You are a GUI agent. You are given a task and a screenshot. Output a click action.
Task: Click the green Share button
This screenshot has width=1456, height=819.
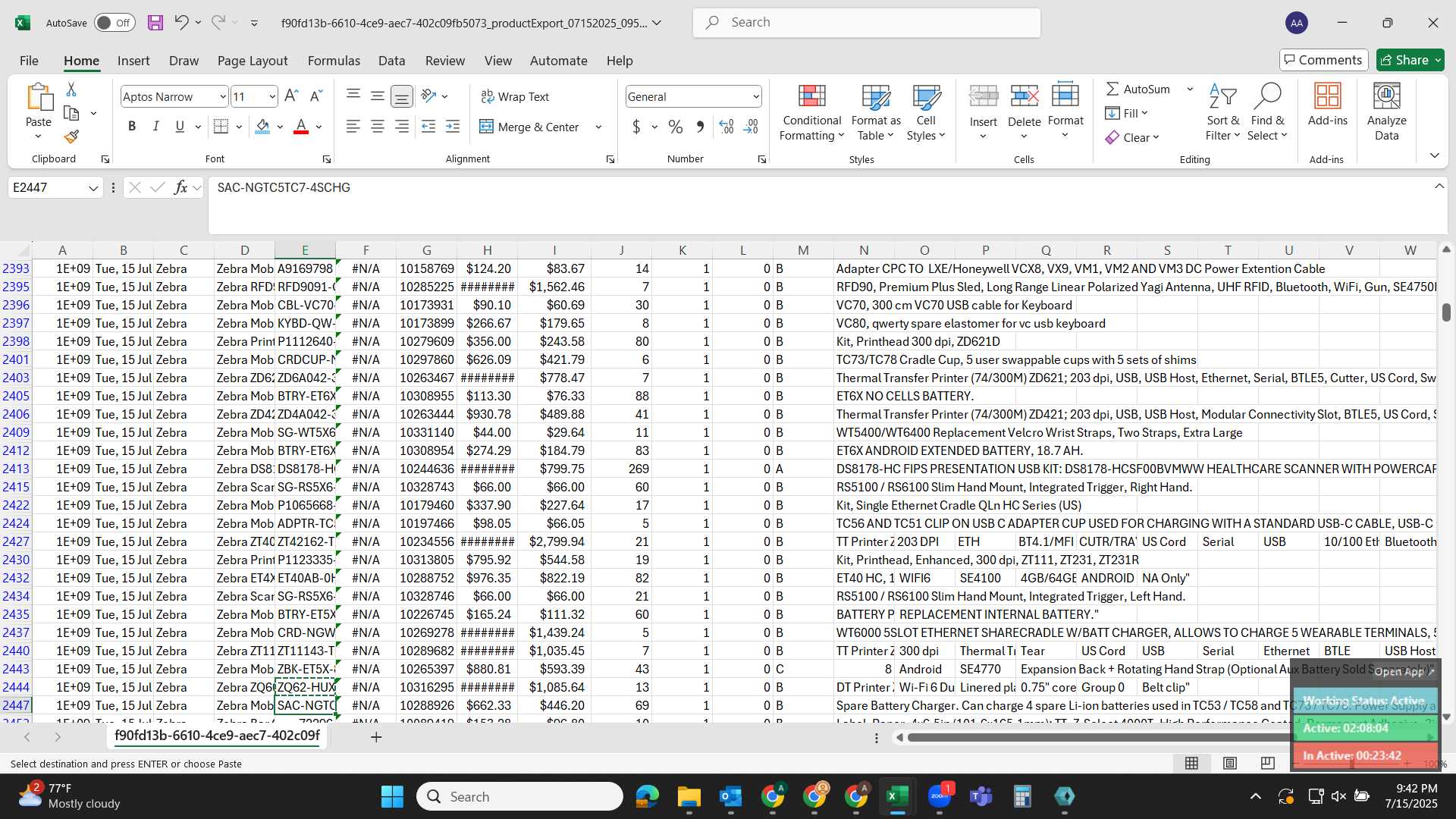coord(1410,60)
